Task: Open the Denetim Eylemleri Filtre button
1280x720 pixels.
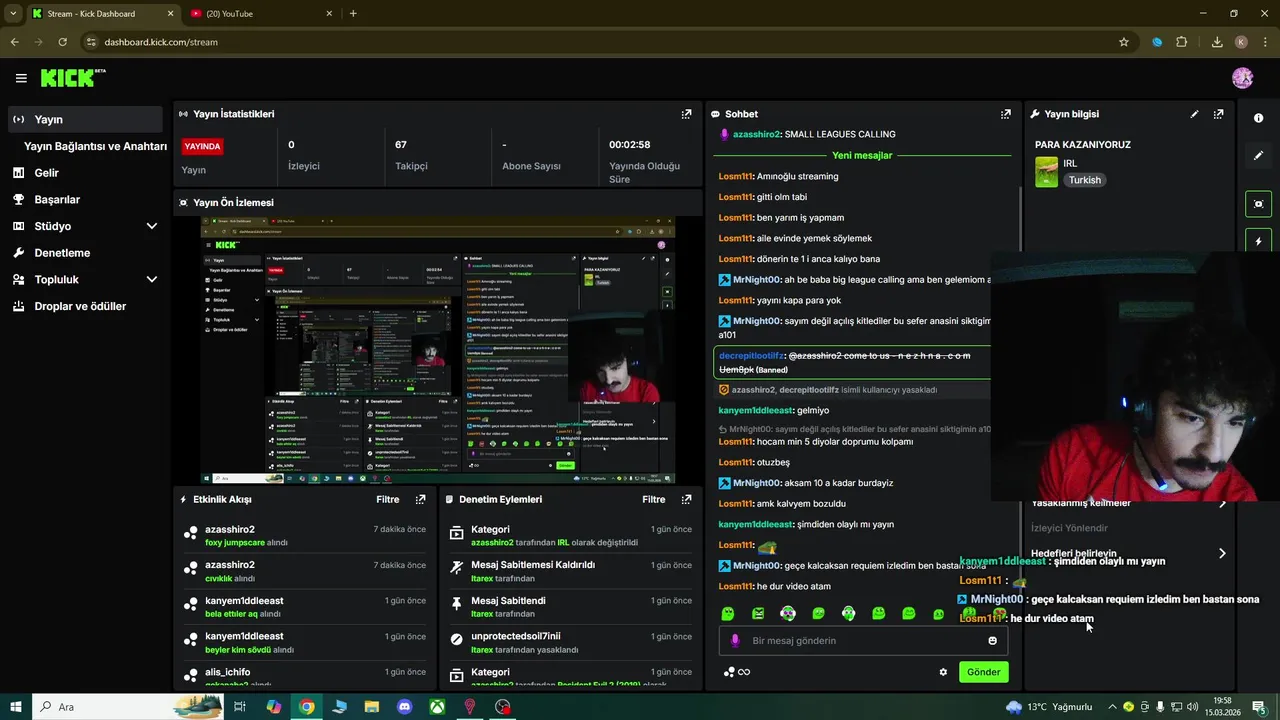Action: [653, 499]
